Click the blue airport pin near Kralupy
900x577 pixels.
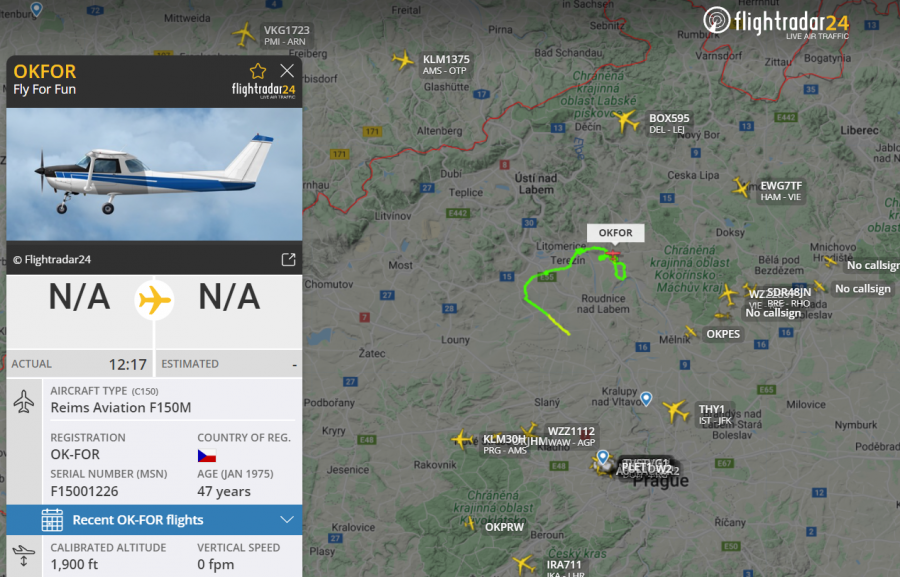[646, 398]
